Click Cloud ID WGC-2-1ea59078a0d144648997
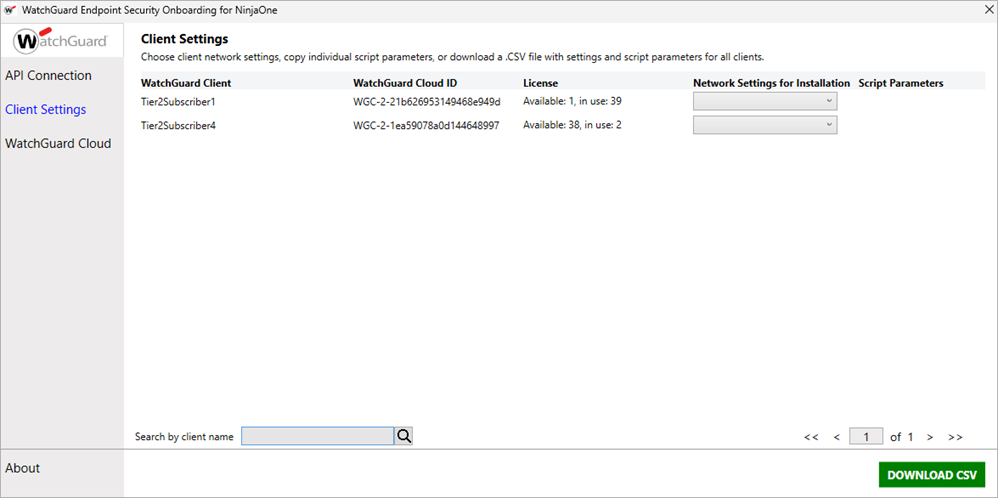This screenshot has height=498, width=998. [x=426, y=125]
